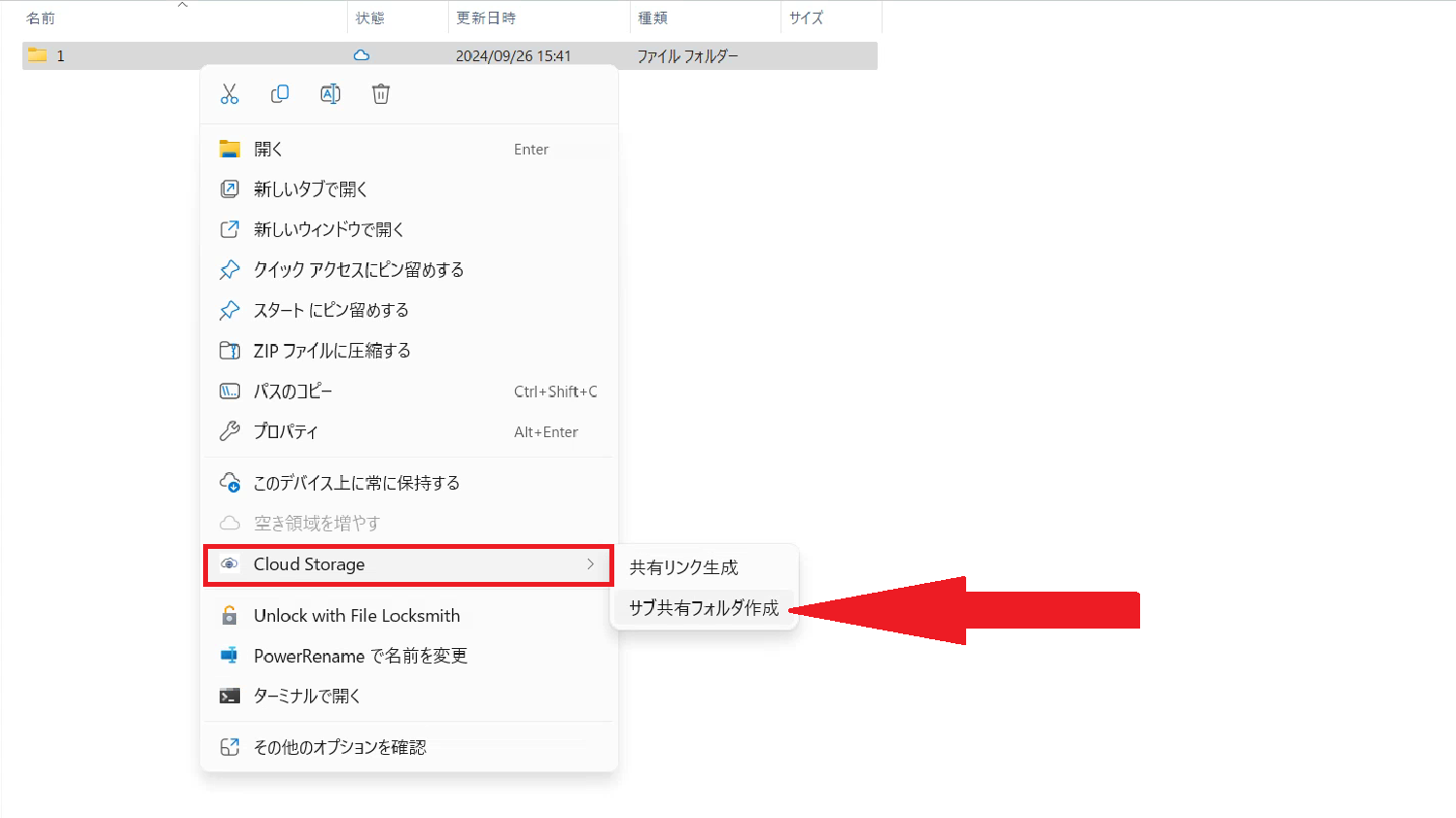The image size is (1456, 818).
Task: Select サブ共有フォルダ作成 in the submenu
Action: [x=705, y=608]
